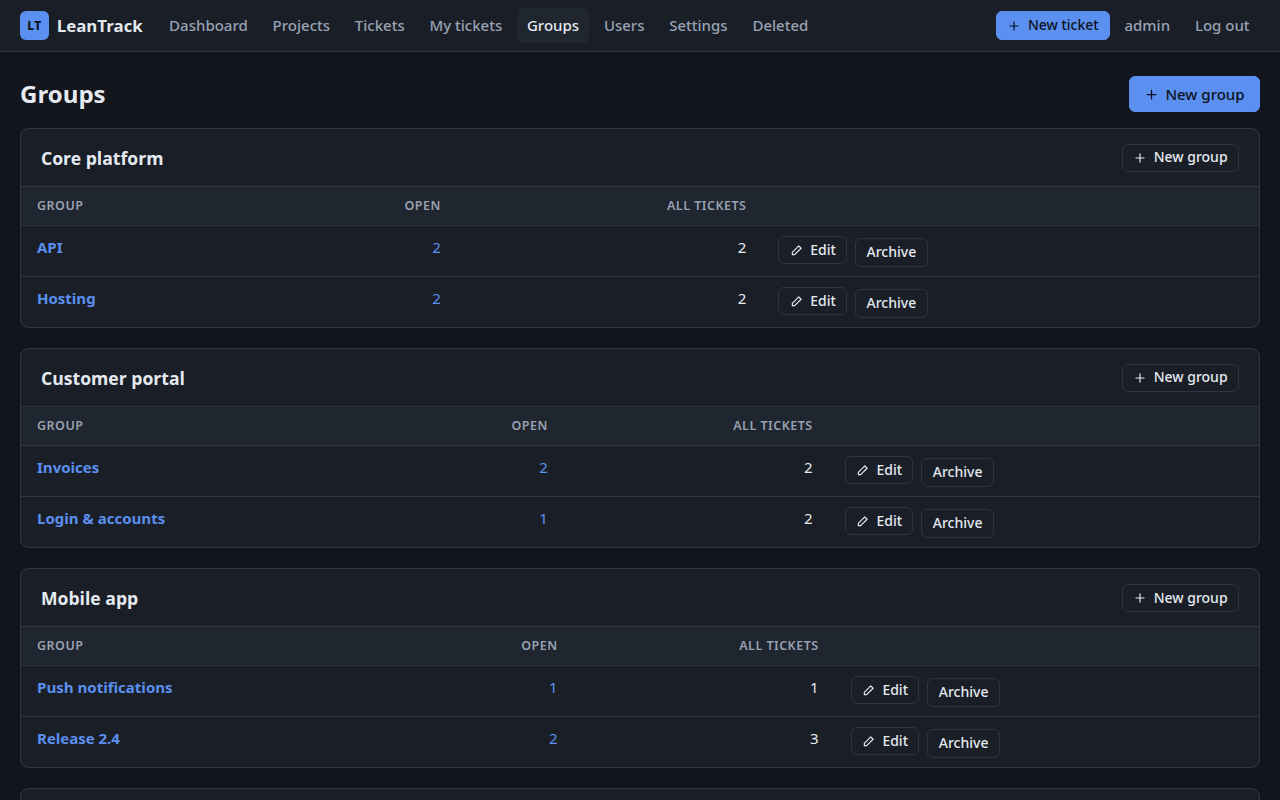Go to the Projects page
This screenshot has width=1280, height=800.
click(301, 26)
